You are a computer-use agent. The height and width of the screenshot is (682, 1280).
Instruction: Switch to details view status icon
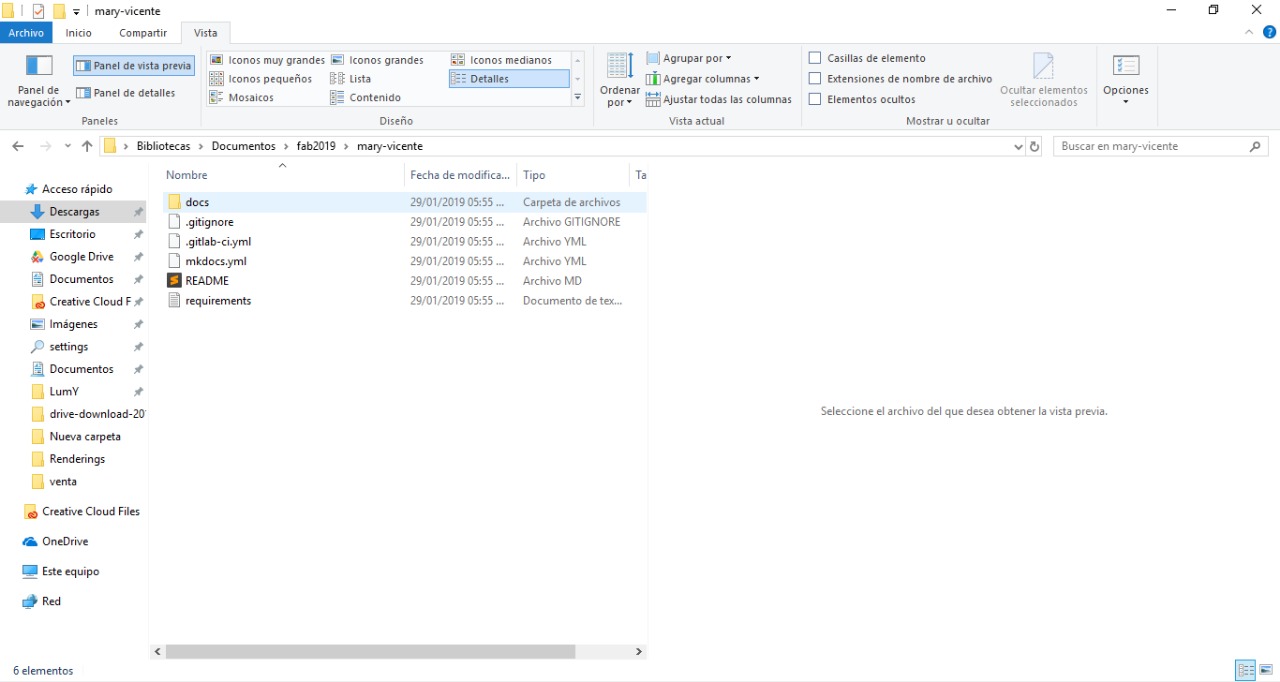pyautogui.click(x=1246, y=670)
